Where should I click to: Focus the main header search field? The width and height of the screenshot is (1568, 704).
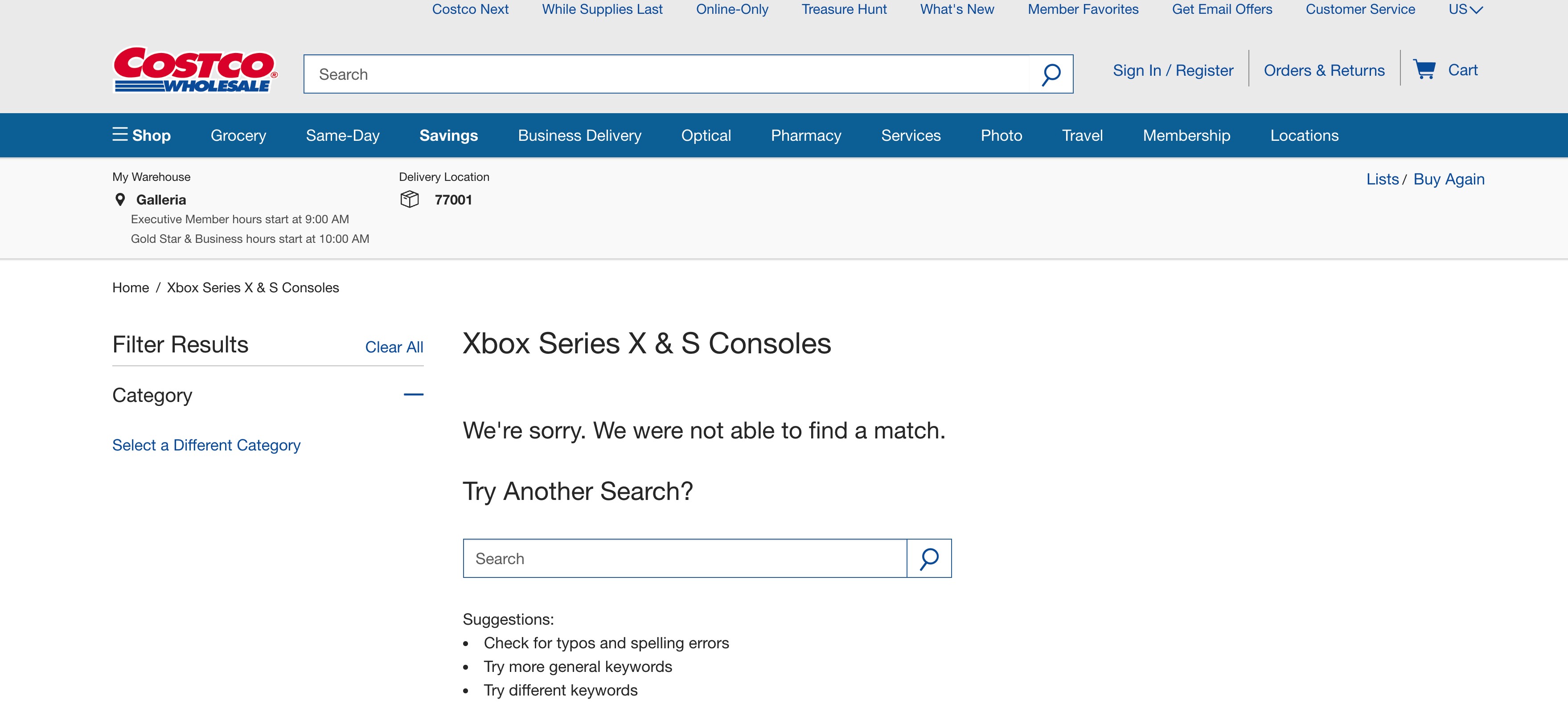click(x=666, y=74)
